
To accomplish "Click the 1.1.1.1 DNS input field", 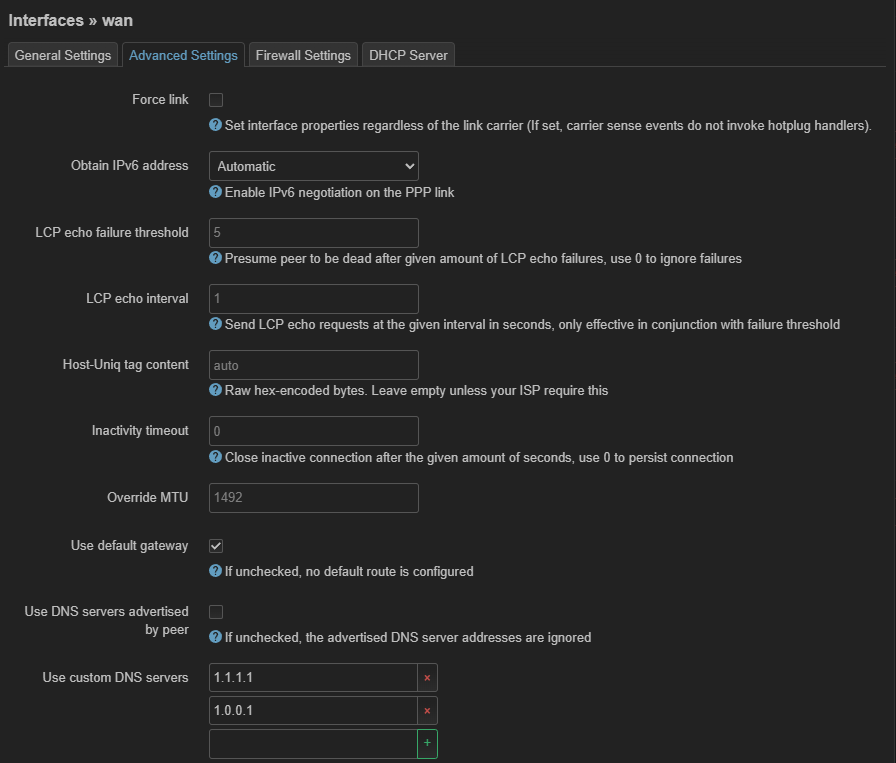I will click(313, 678).
